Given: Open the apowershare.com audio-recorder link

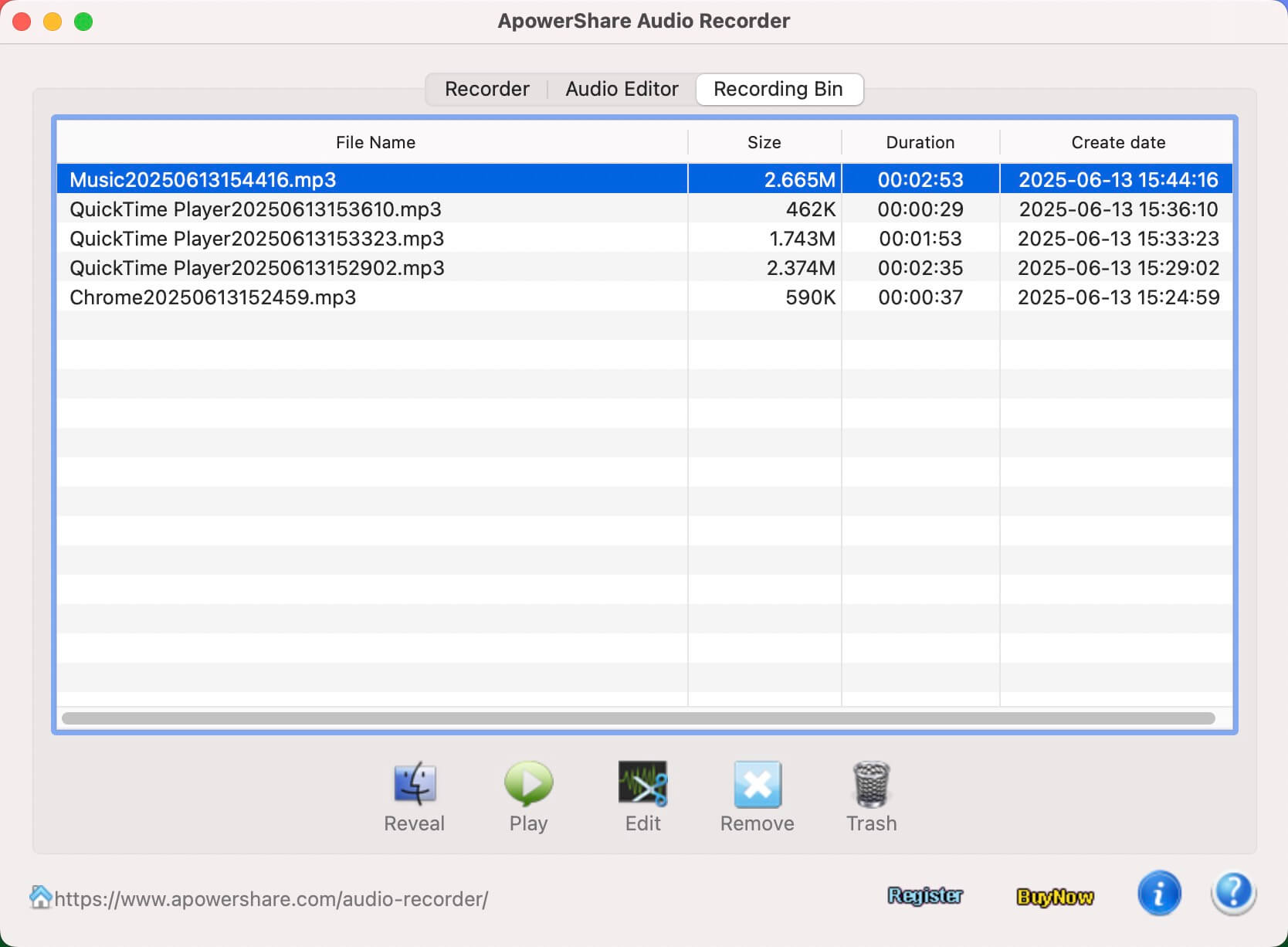Looking at the screenshot, I should (271, 899).
